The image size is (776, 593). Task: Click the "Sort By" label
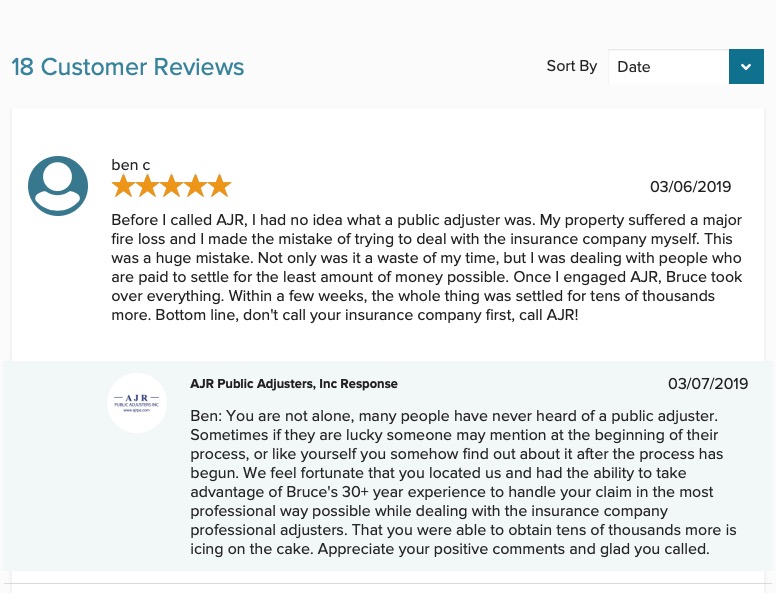571,66
